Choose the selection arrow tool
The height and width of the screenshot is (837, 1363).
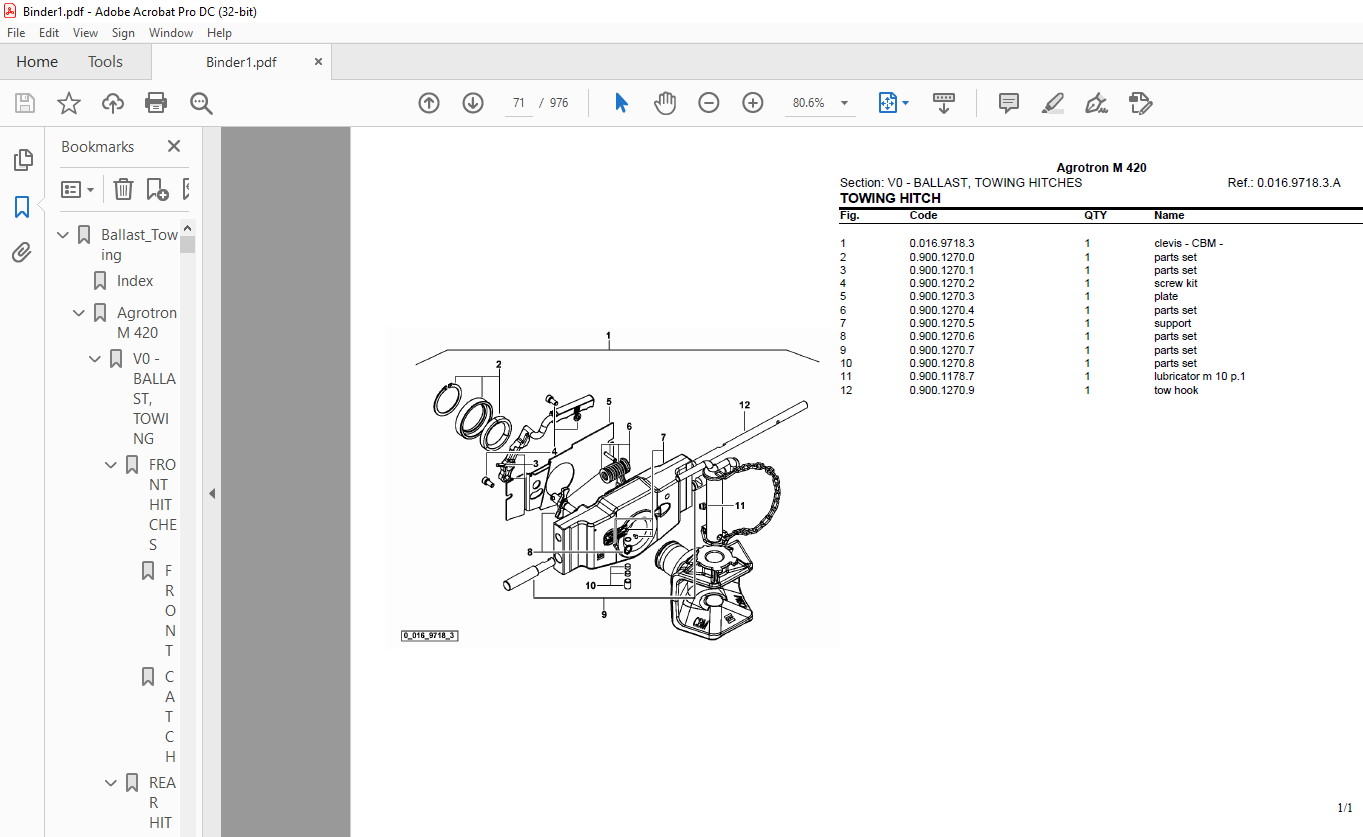[621, 103]
